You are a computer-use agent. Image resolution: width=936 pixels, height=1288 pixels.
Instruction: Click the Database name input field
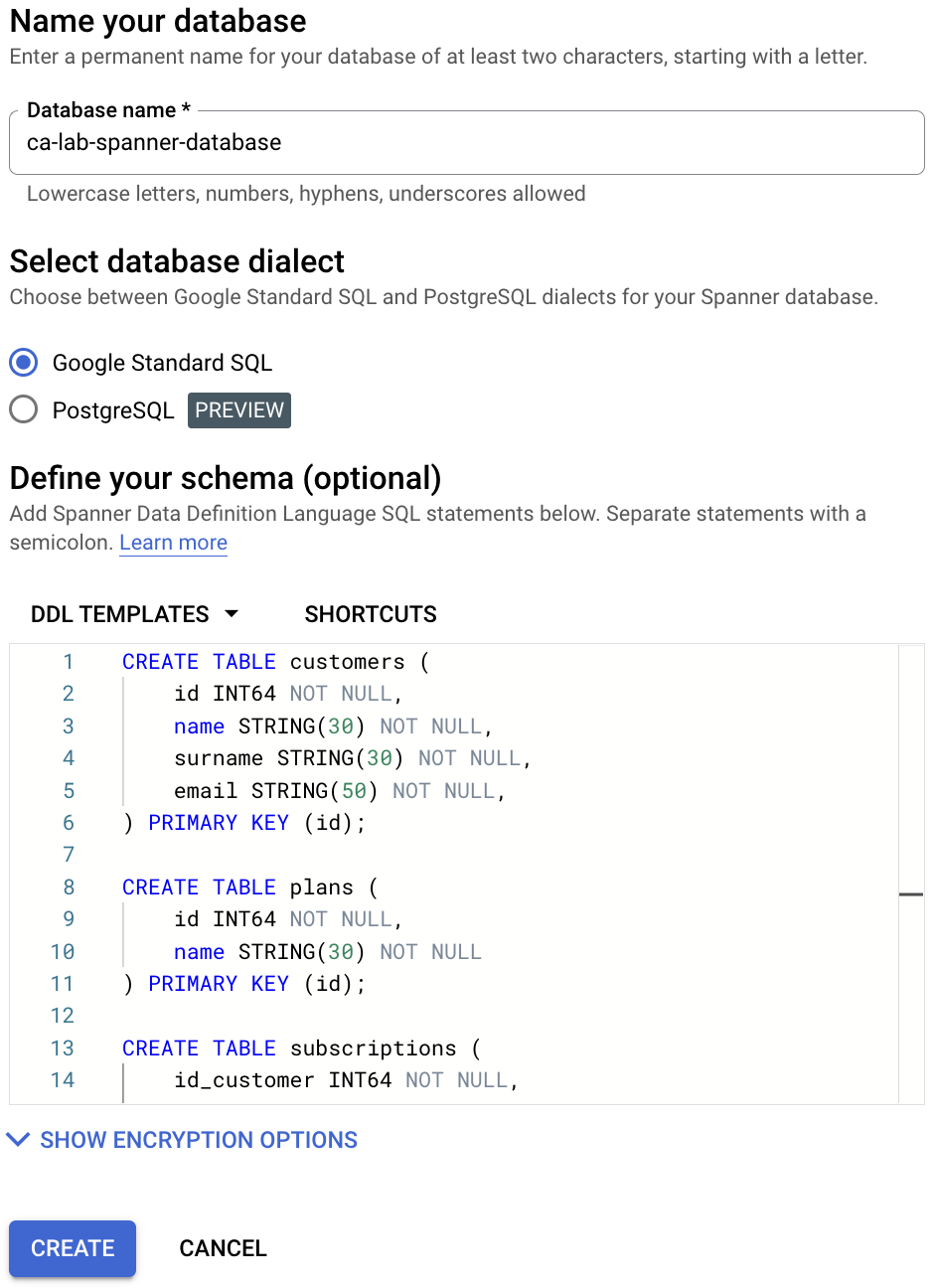pos(467,142)
